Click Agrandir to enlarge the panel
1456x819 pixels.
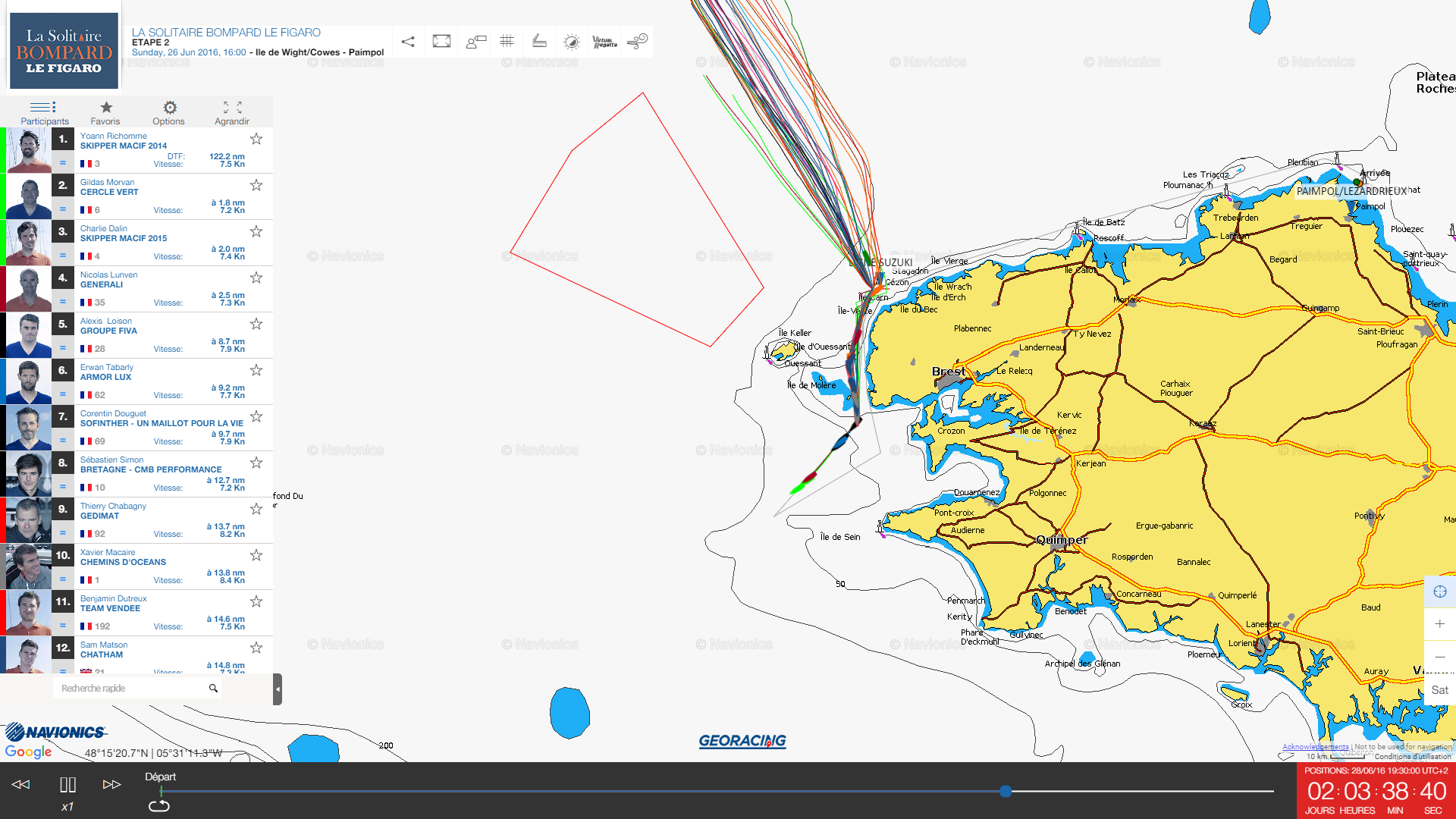click(232, 112)
